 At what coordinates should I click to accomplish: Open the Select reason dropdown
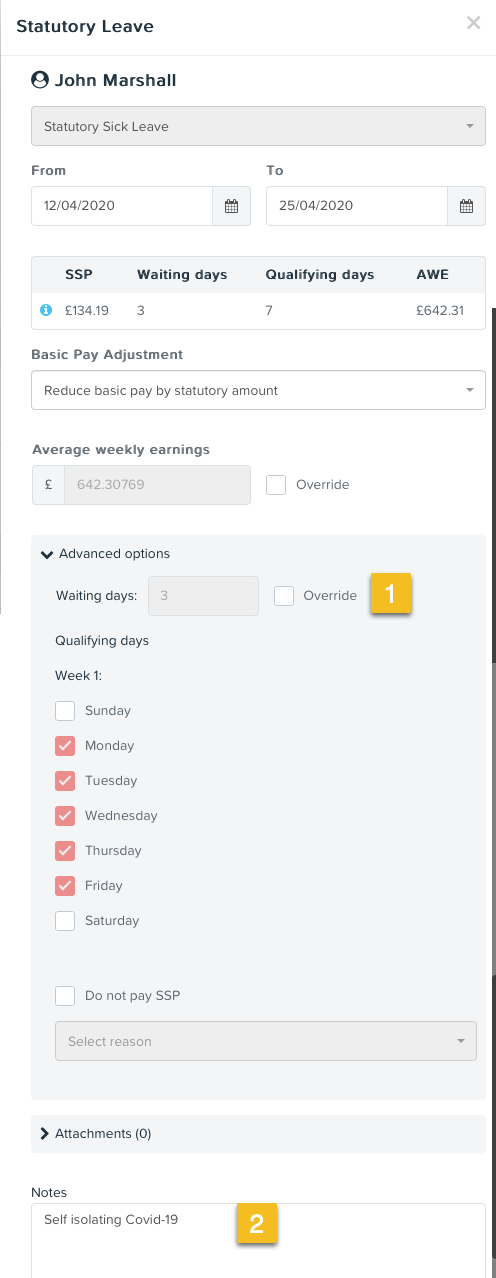click(266, 1041)
